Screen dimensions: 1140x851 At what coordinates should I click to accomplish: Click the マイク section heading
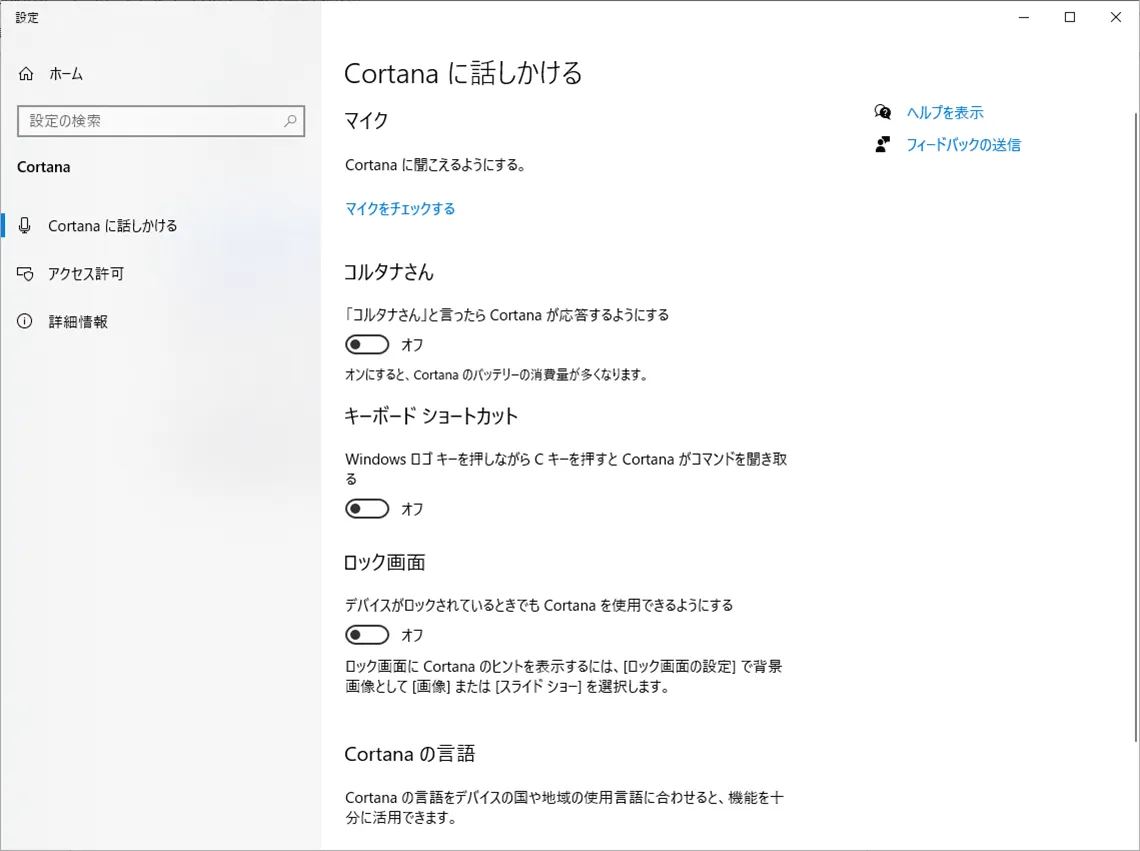pos(366,121)
